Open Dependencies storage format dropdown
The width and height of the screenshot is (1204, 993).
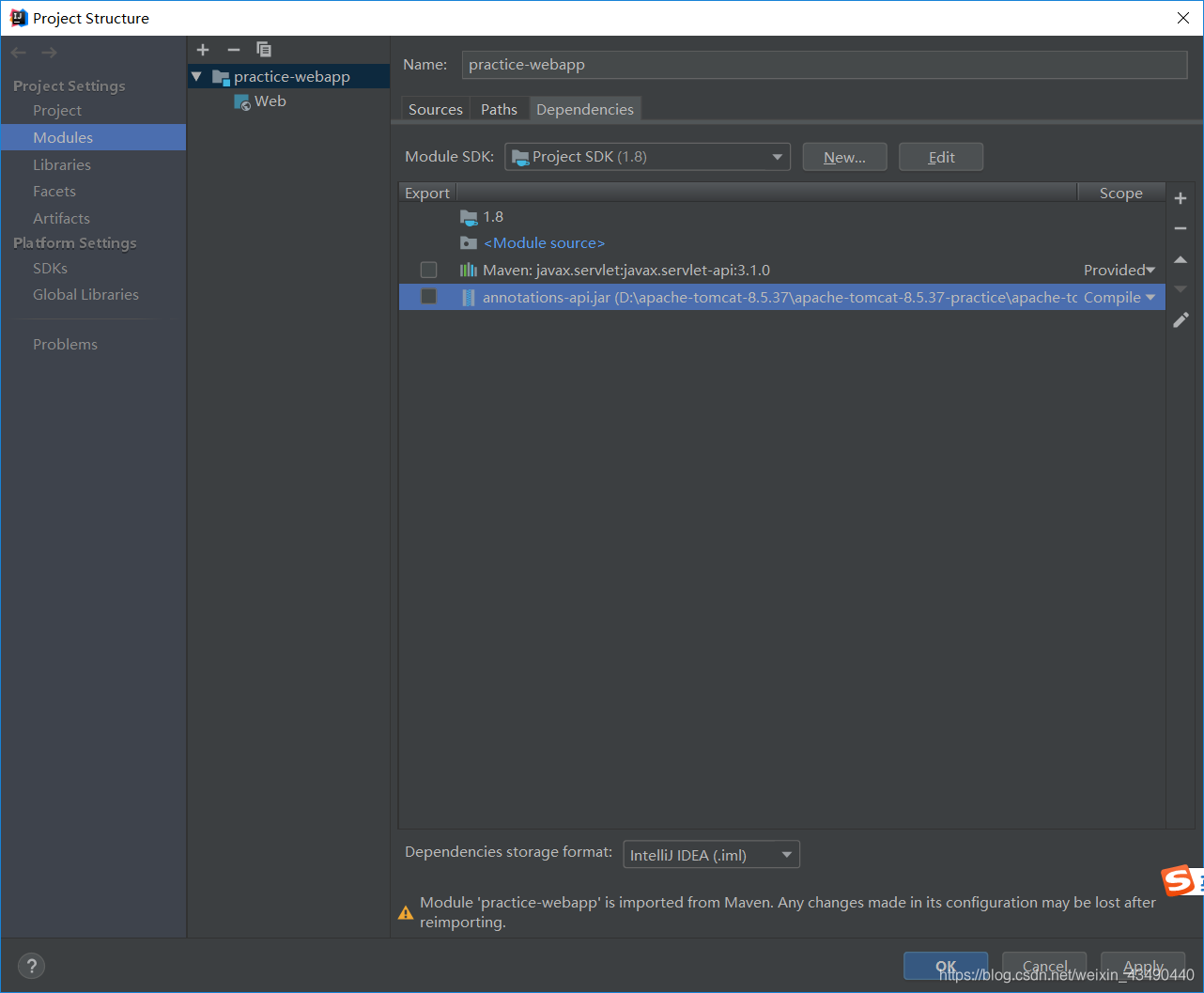point(712,855)
